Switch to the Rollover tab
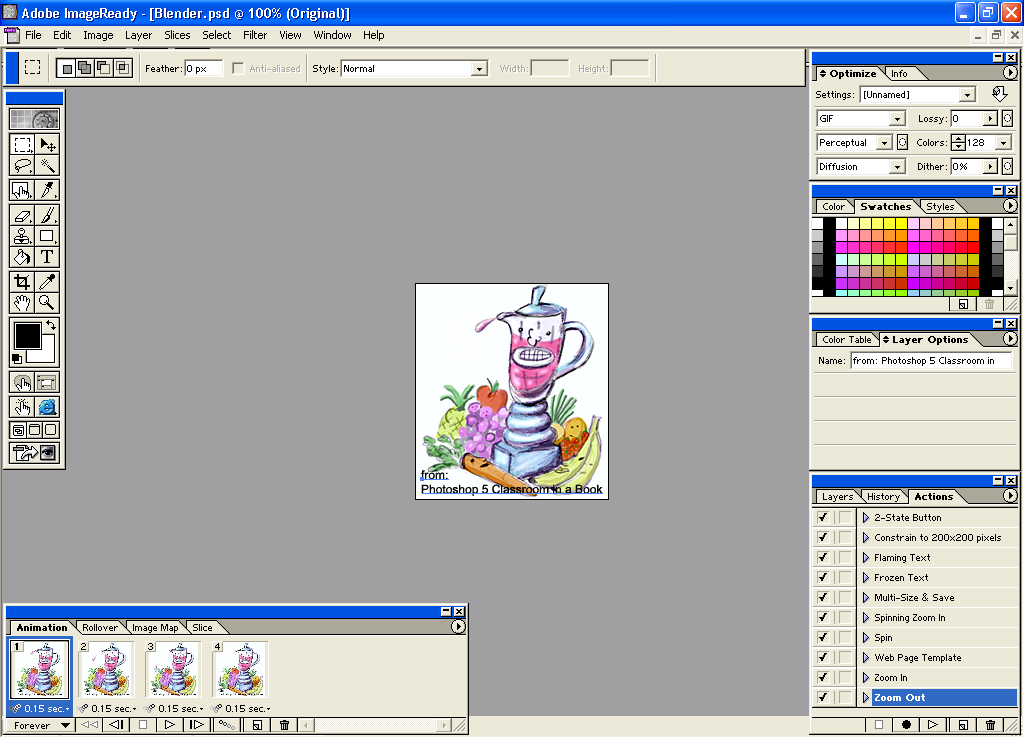 pyautogui.click(x=100, y=628)
